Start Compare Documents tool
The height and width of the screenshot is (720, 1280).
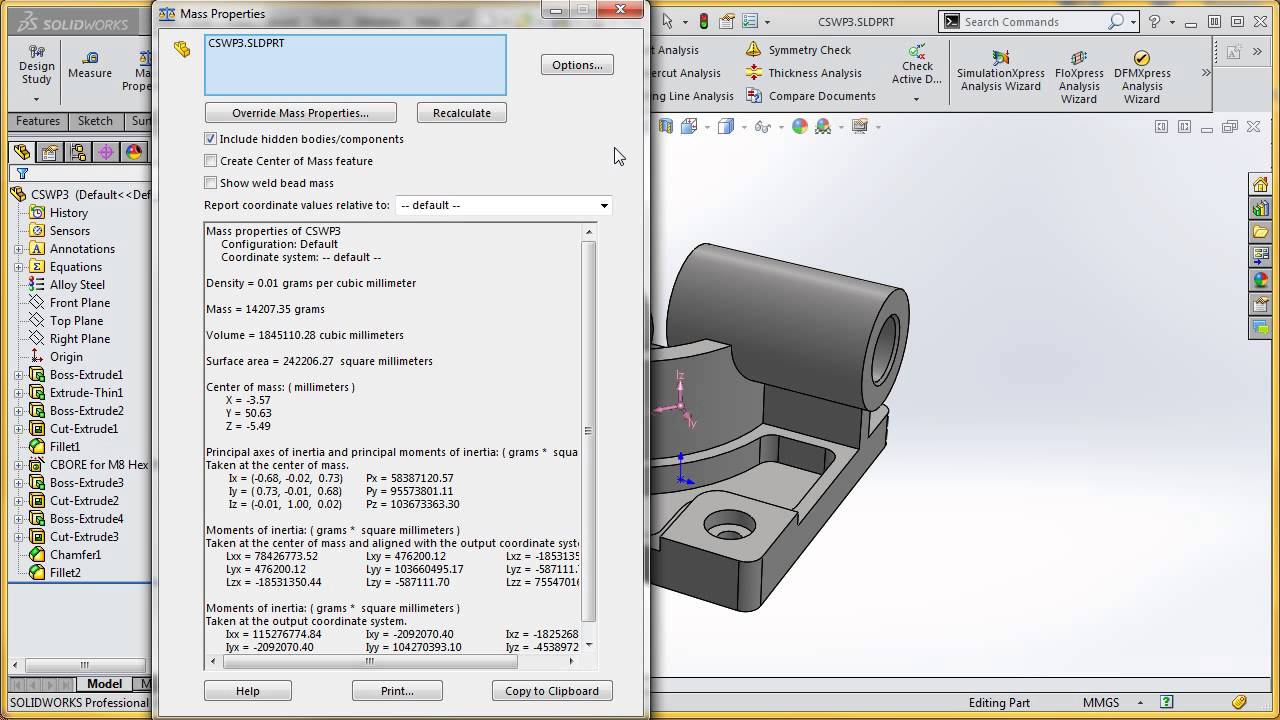click(811, 96)
